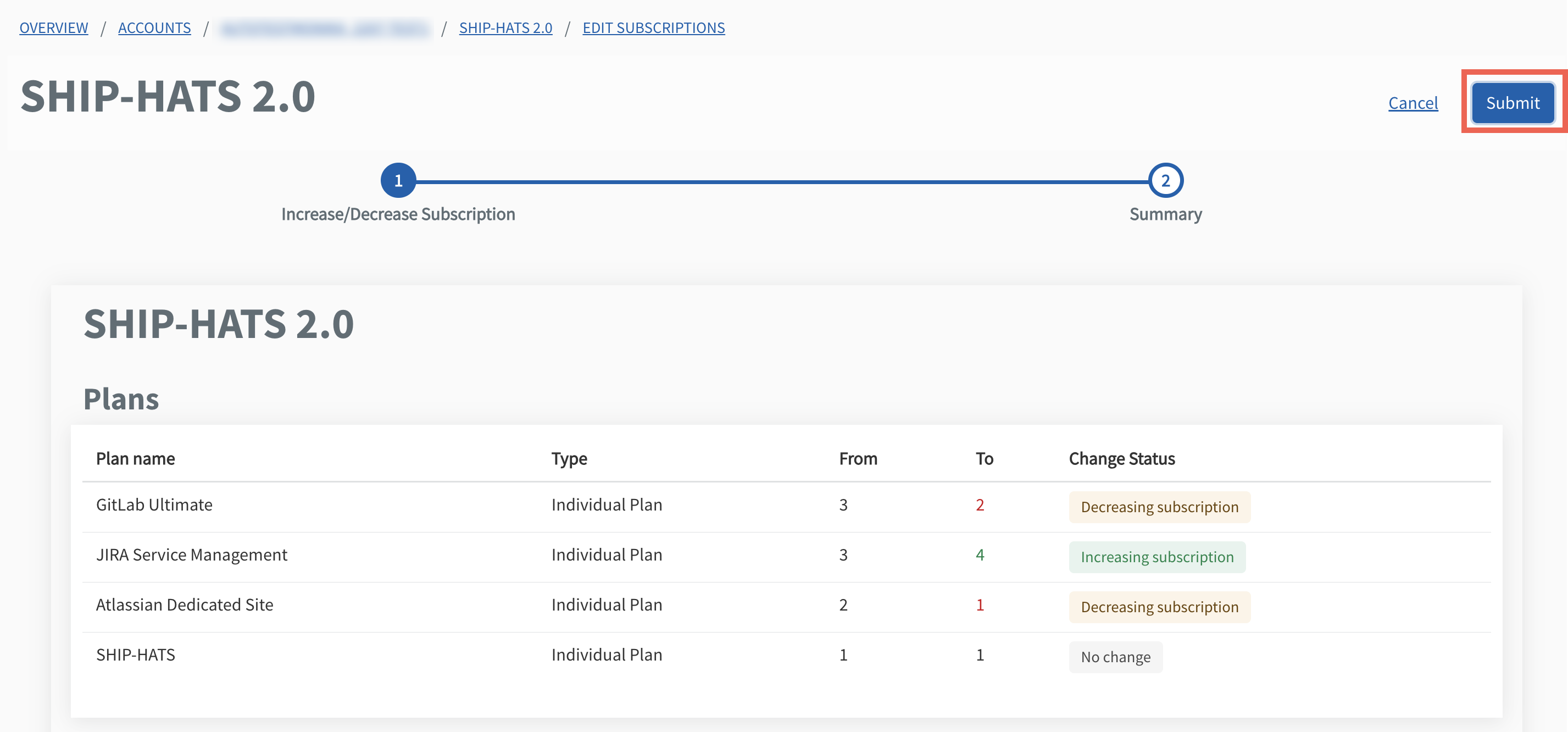Click the Increasing subscription badge

1157,557
